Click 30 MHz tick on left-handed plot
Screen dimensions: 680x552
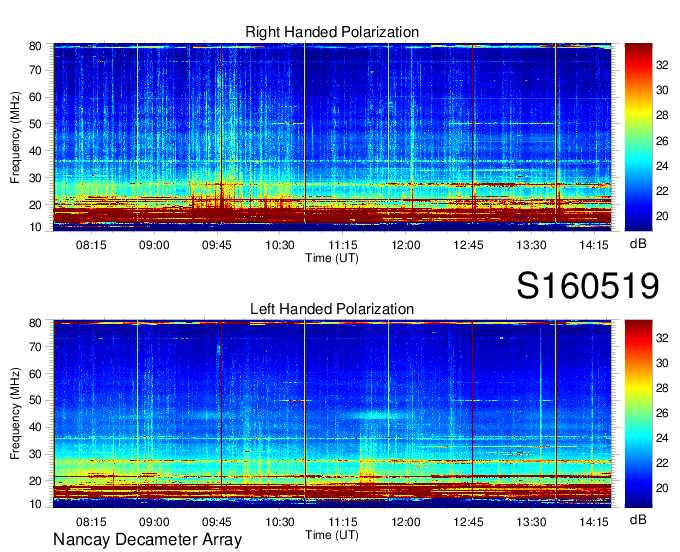35,454
